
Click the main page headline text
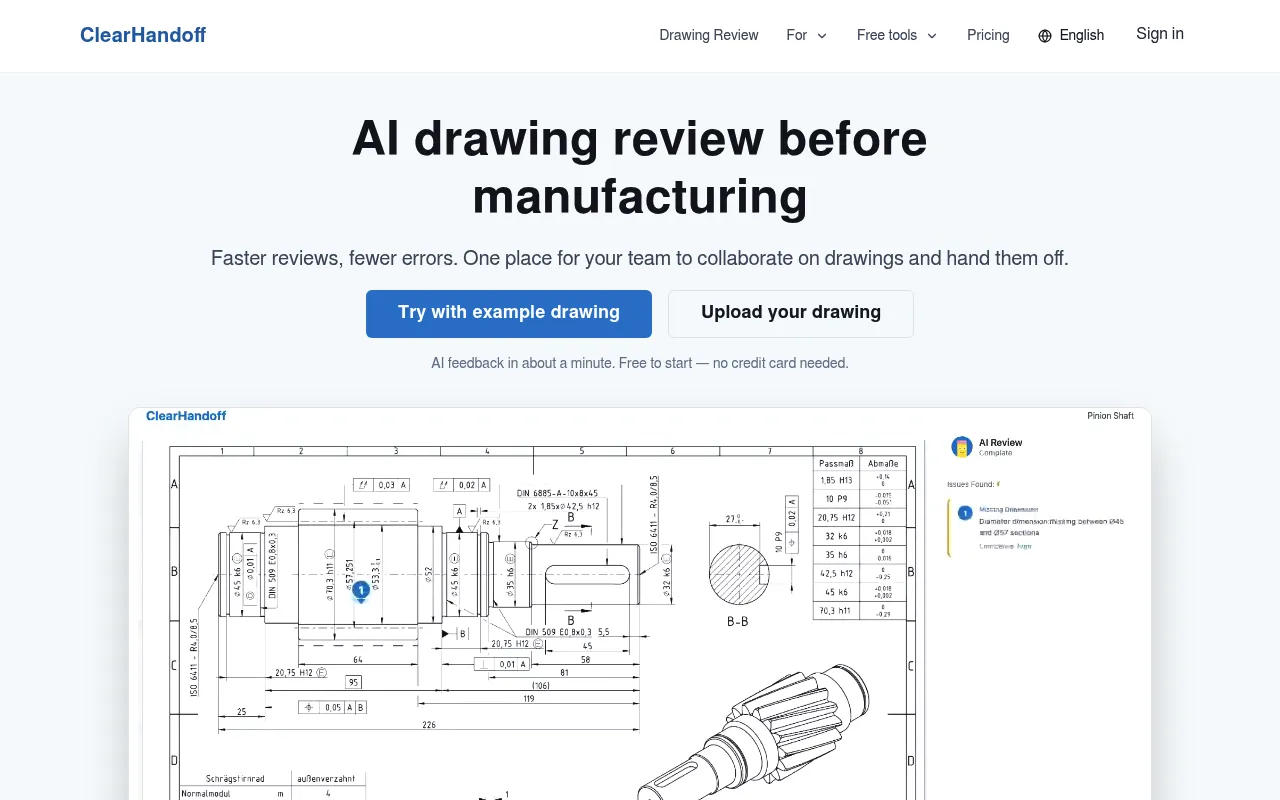pyautogui.click(x=640, y=167)
